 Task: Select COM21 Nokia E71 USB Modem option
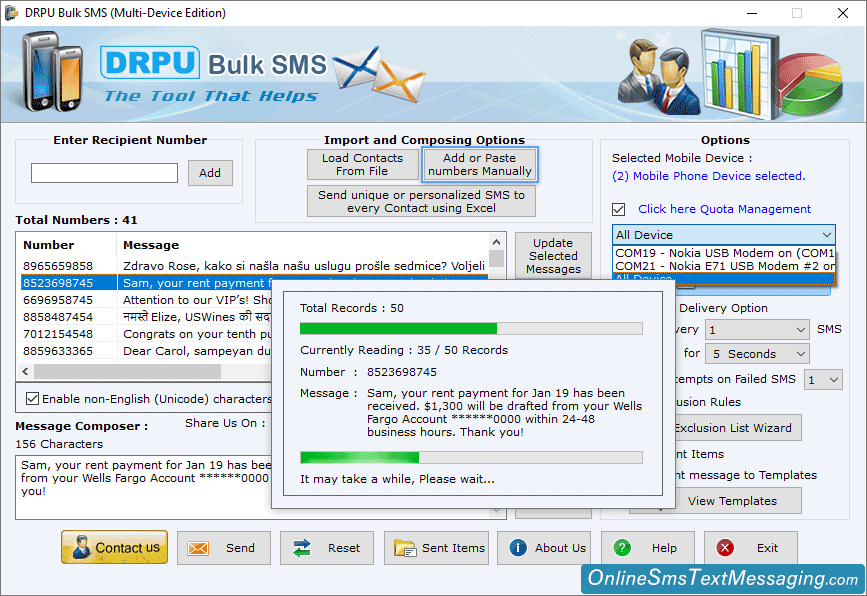[x=724, y=266]
